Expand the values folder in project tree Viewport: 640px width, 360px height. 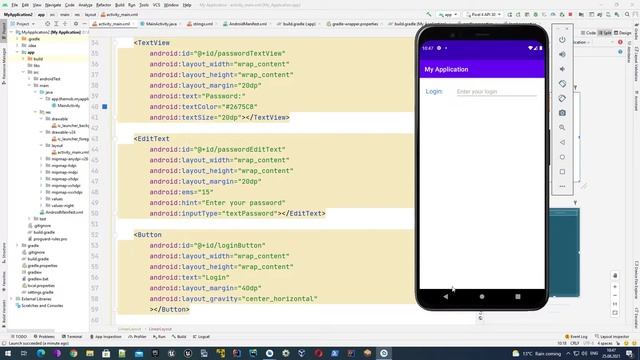coord(41,199)
